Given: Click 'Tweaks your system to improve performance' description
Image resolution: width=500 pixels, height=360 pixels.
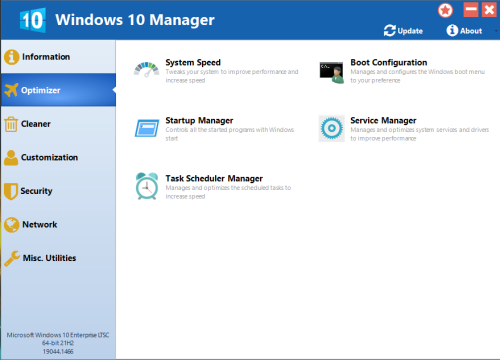Looking at the screenshot, I should (x=232, y=76).
